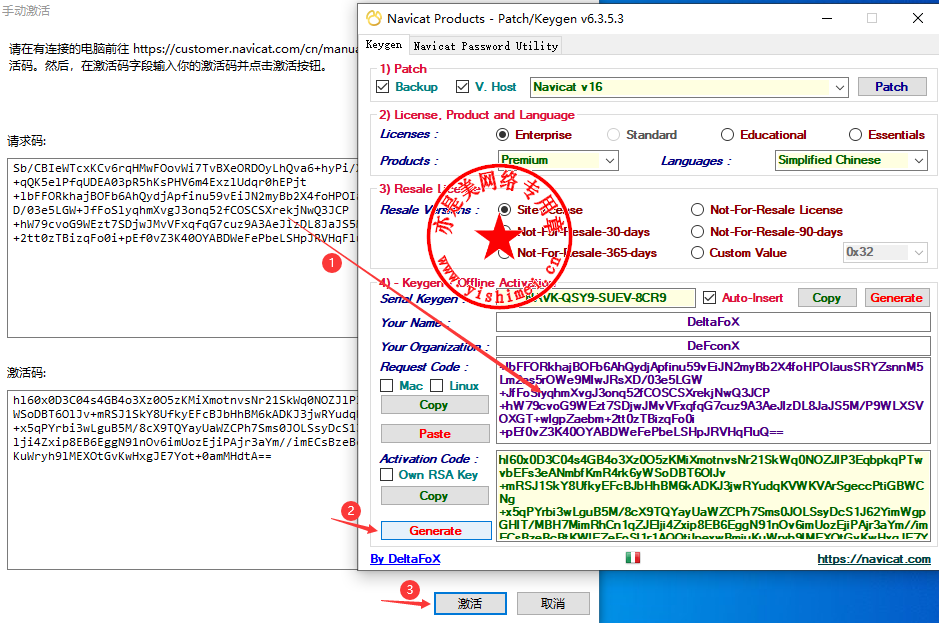The height and width of the screenshot is (623, 939).
Task: Copy the Activation Code with its Copy button
Action: pyautogui.click(x=435, y=496)
